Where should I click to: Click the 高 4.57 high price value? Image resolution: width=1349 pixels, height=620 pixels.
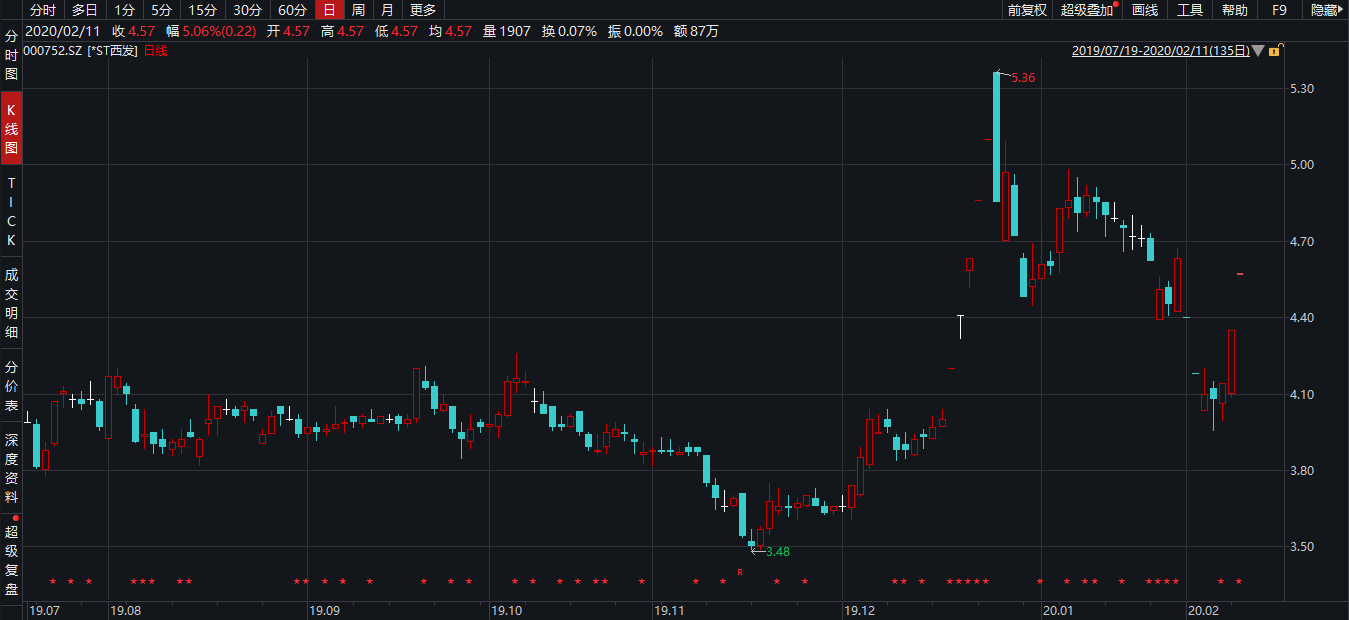342,31
